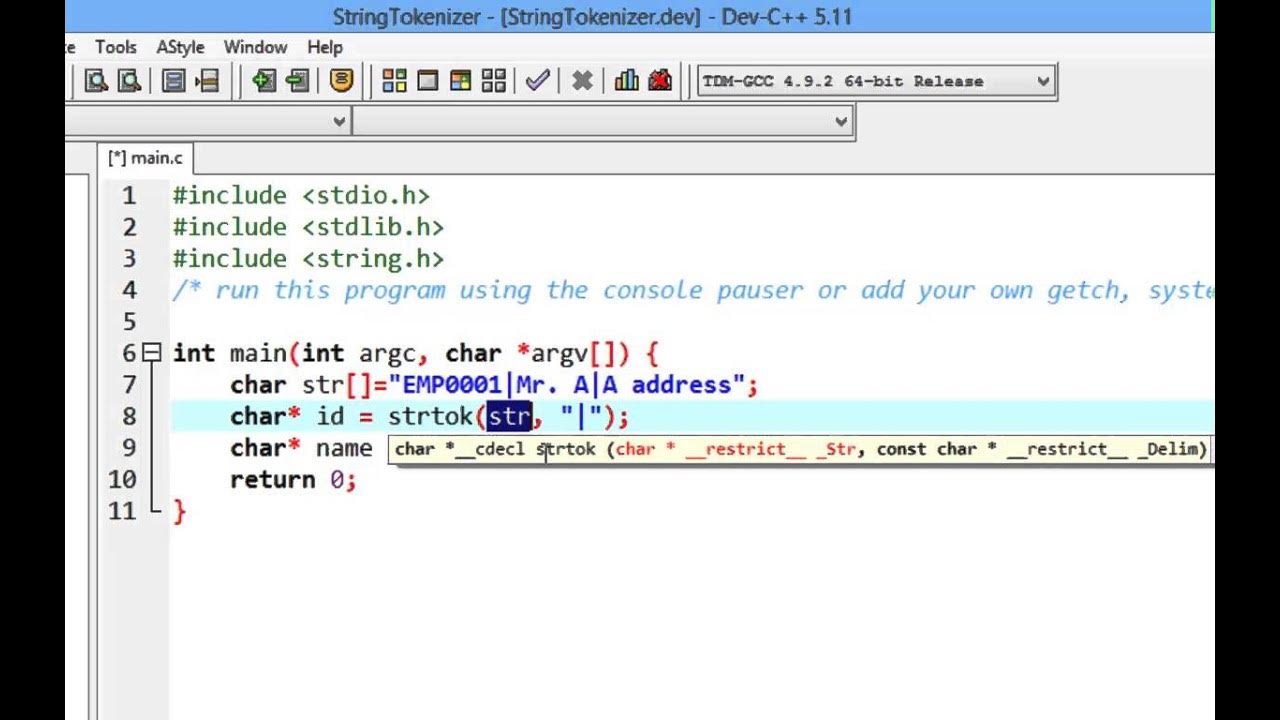Click the Stop Execution X icon

(x=582, y=81)
